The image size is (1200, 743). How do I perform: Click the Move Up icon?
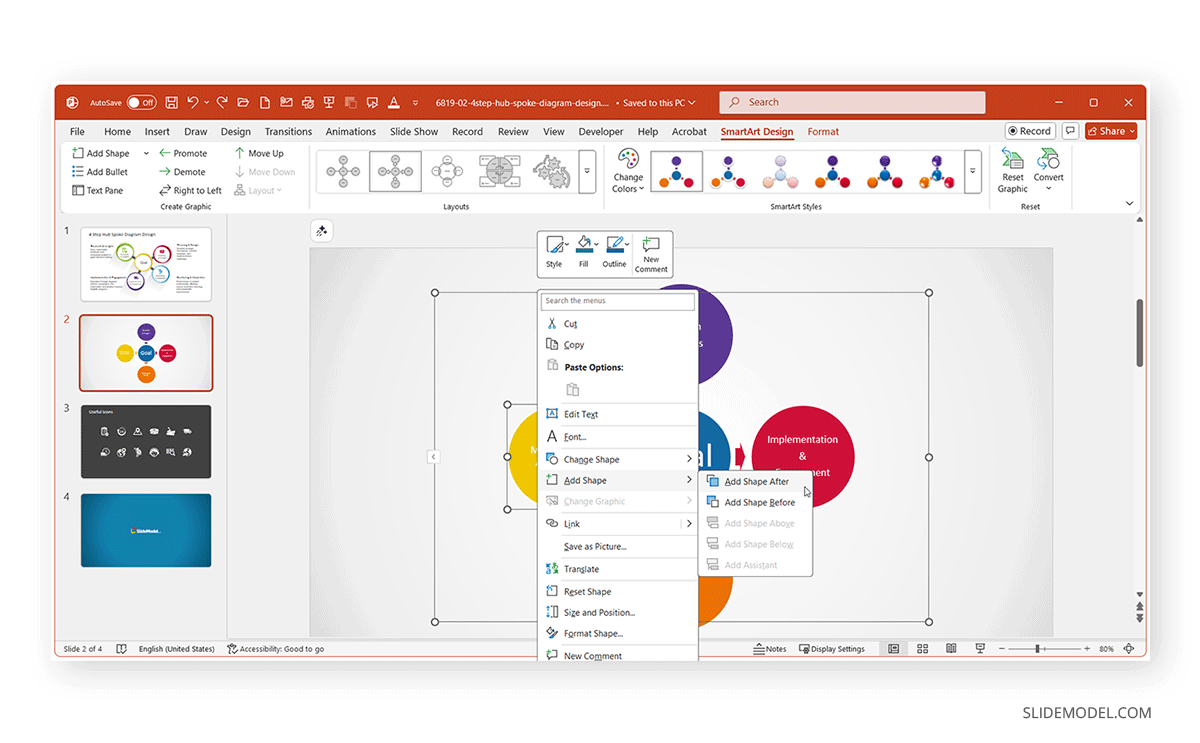pos(240,152)
